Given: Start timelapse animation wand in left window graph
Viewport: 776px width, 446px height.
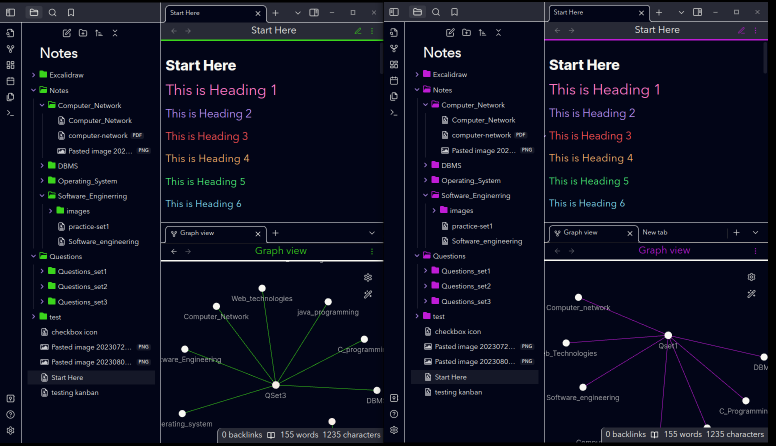Looking at the screenshot, I should click(368, 294).
